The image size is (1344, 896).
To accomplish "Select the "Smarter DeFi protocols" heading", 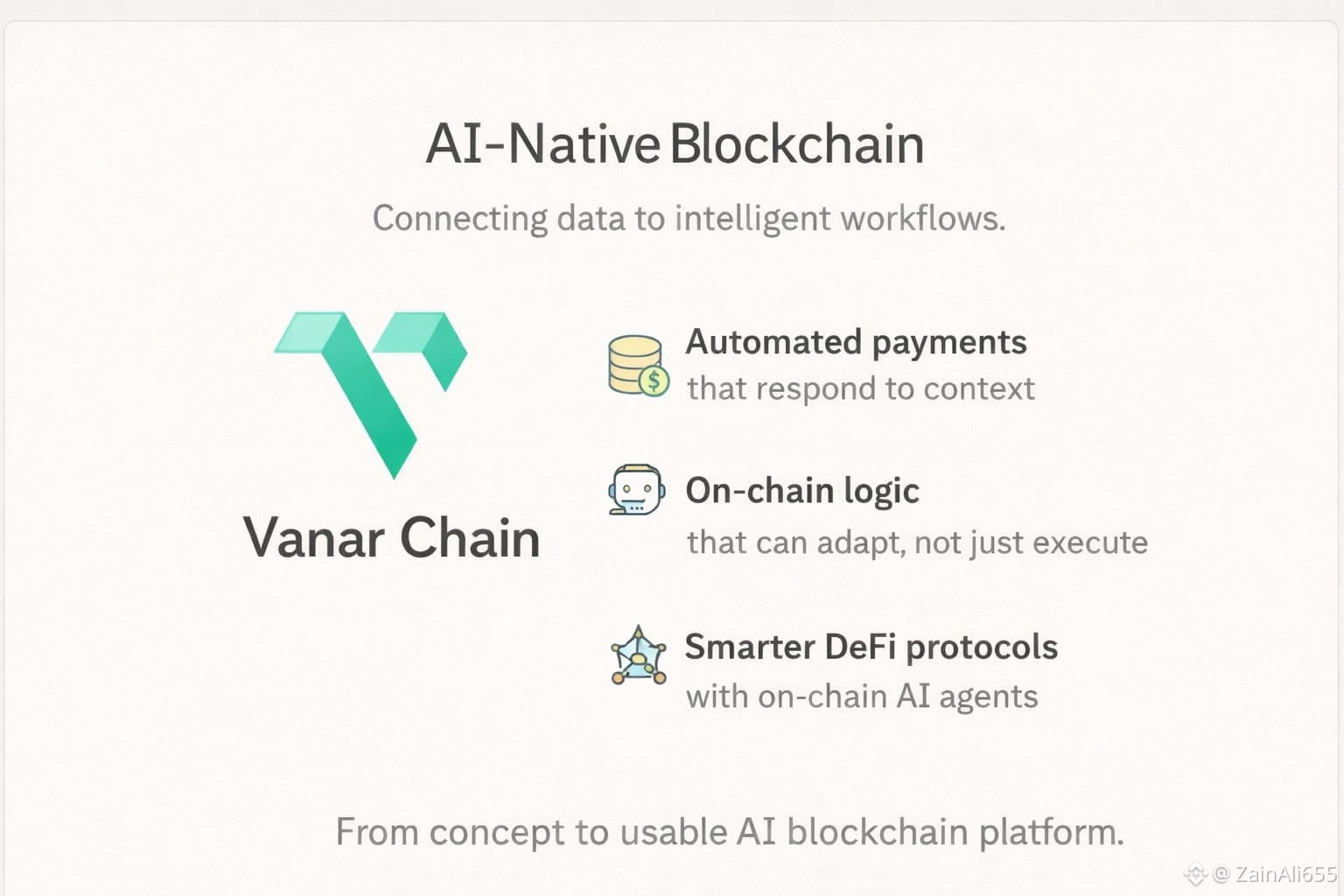I will (x=871, y=647).
